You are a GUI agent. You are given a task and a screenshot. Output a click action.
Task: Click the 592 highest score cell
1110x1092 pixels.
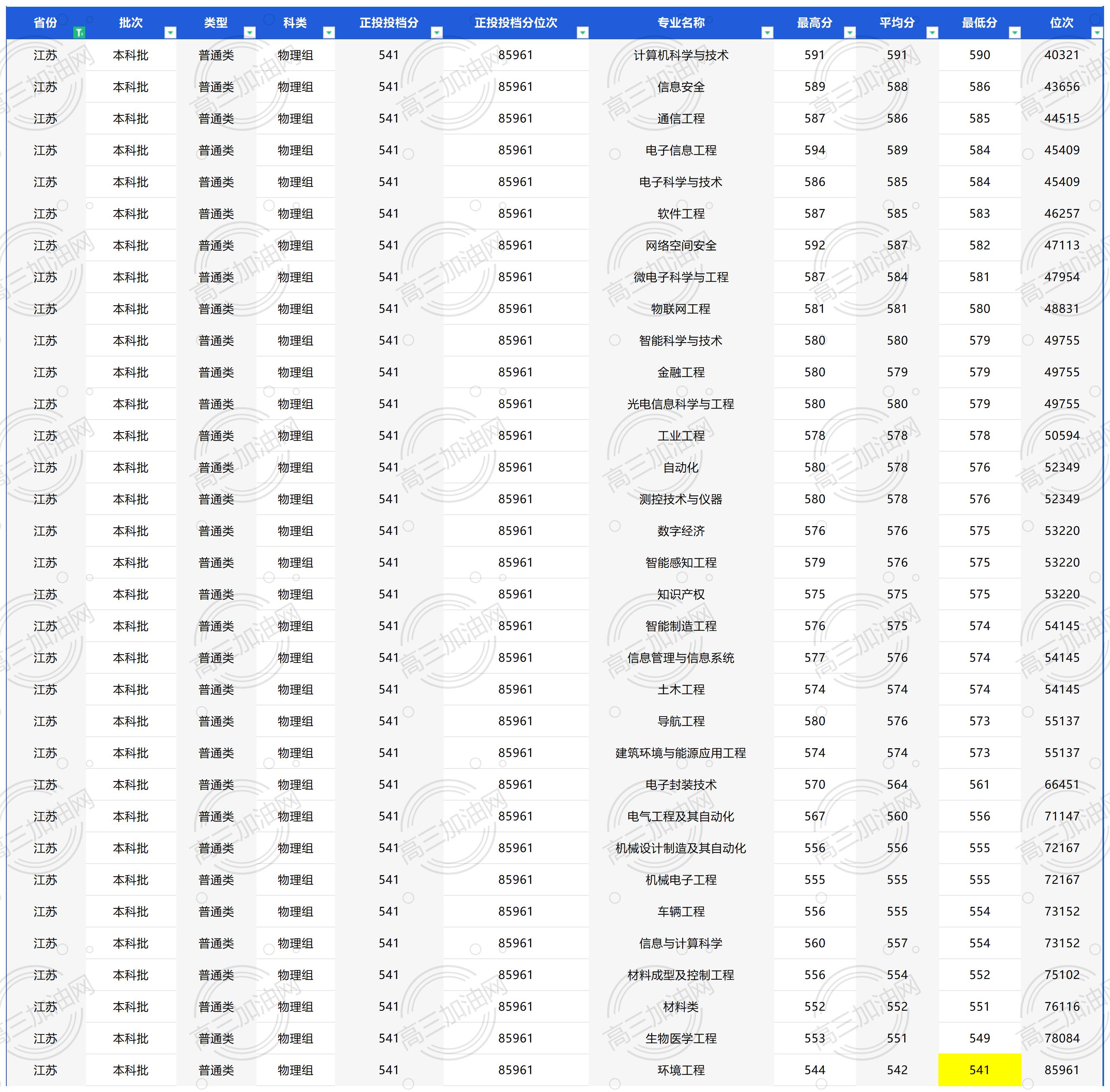point(815,245)
